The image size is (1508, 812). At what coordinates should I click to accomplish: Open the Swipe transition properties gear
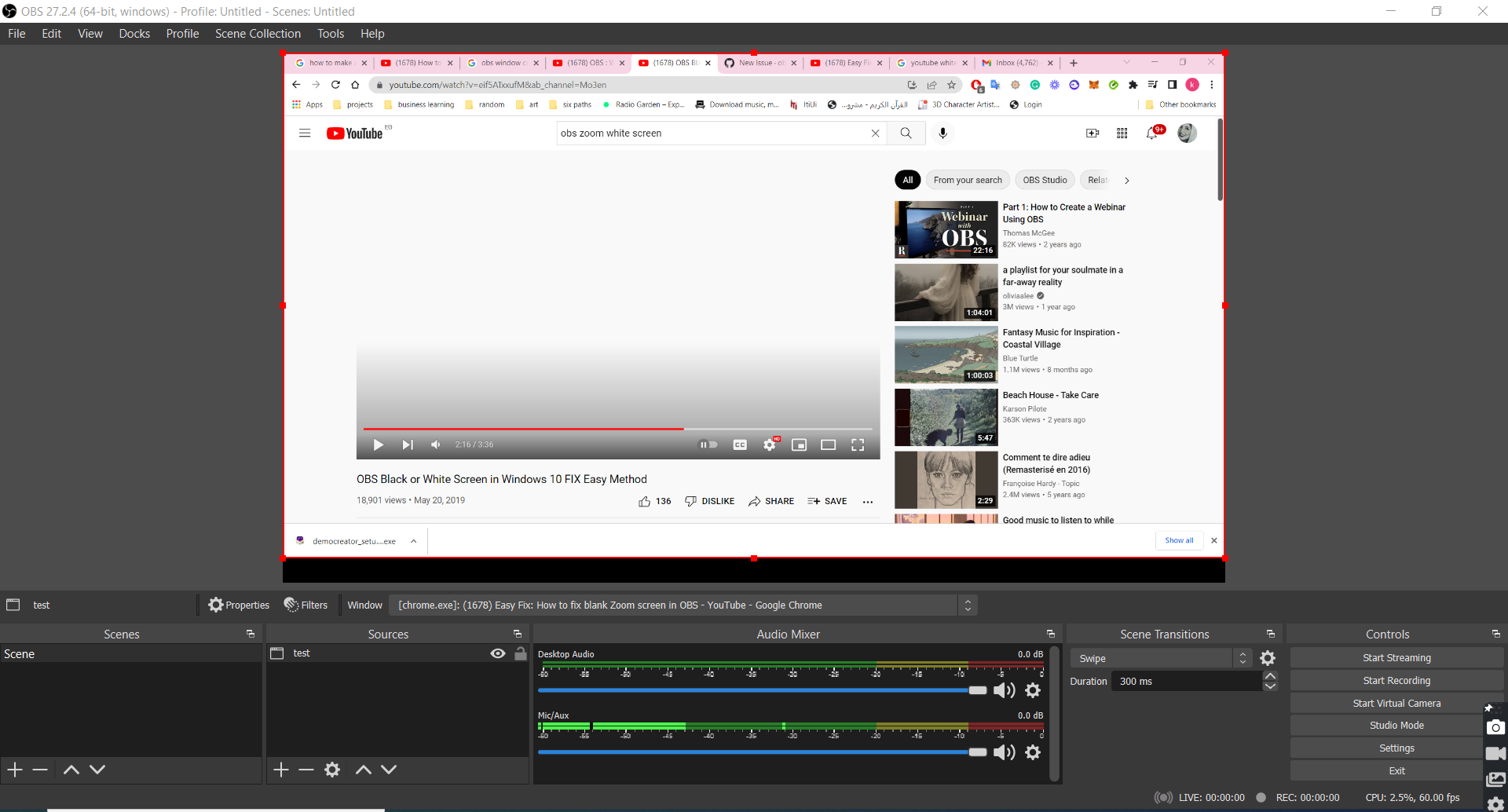tap(1269, 658)
